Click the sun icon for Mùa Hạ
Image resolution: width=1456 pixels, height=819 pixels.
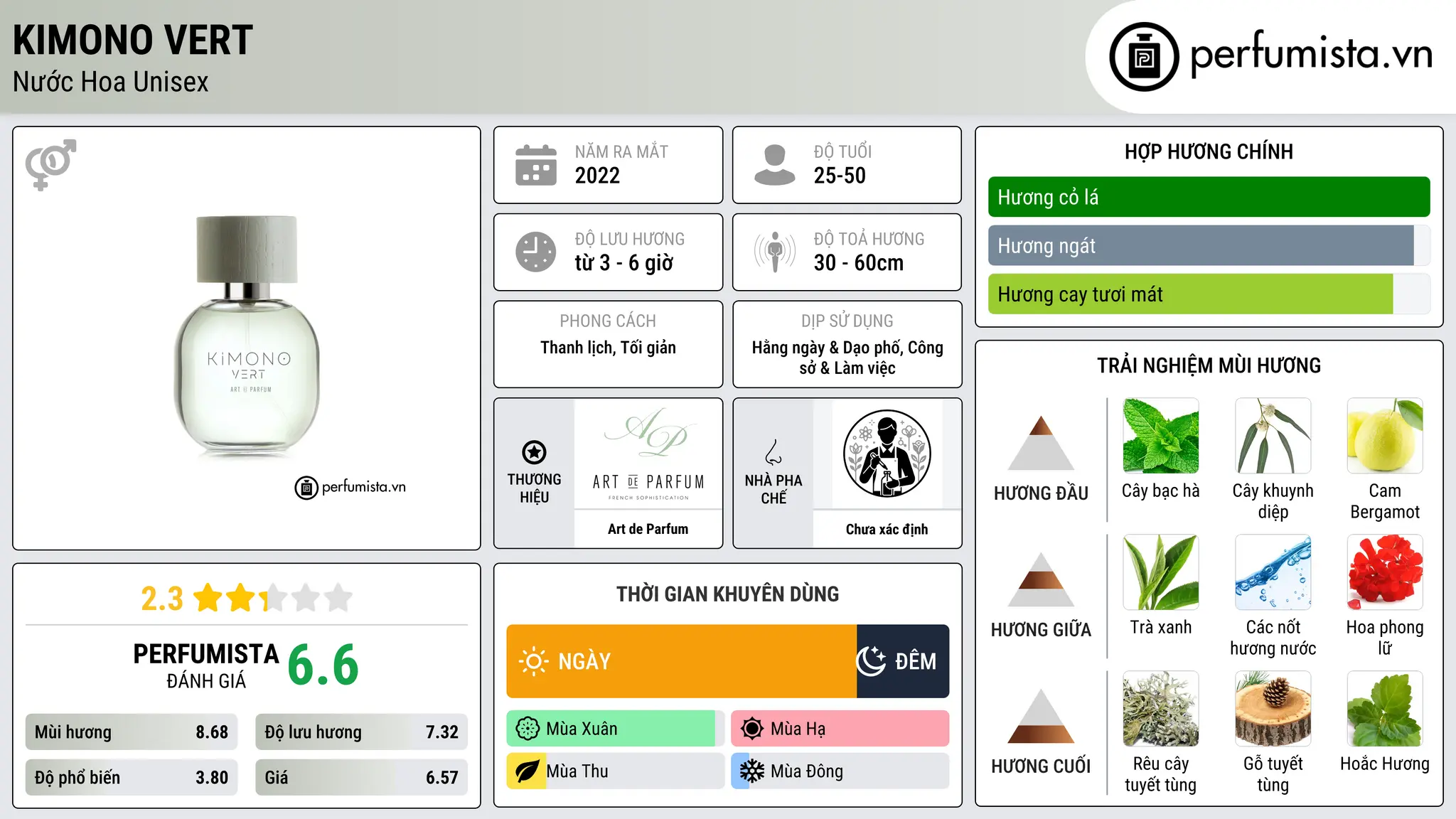[x=751, y=729]
